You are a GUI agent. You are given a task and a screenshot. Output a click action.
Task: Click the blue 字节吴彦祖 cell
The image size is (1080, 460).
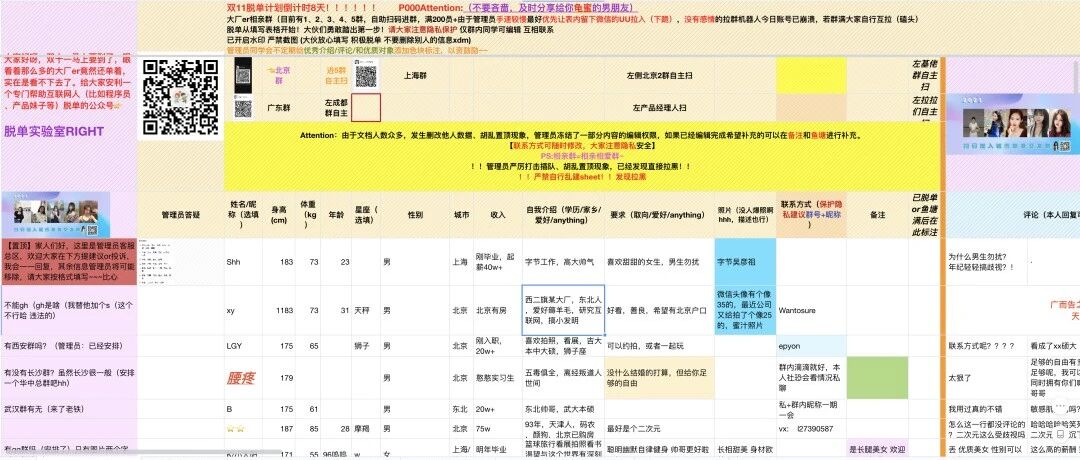point(745,262)
